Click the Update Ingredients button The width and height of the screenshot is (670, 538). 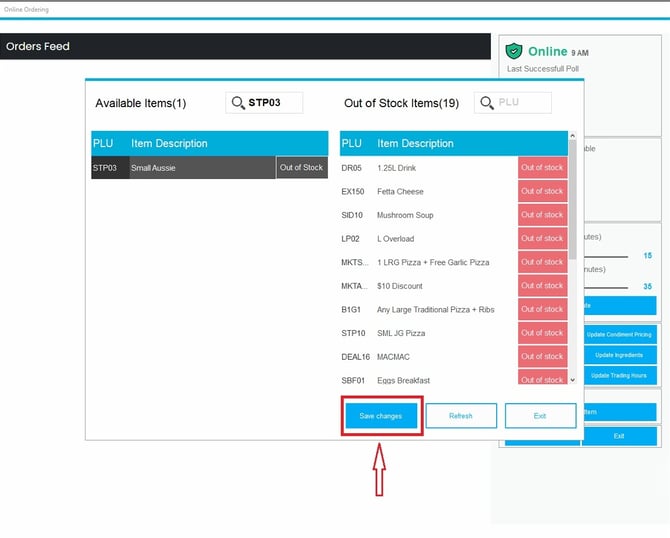click(x=619, y=355)
